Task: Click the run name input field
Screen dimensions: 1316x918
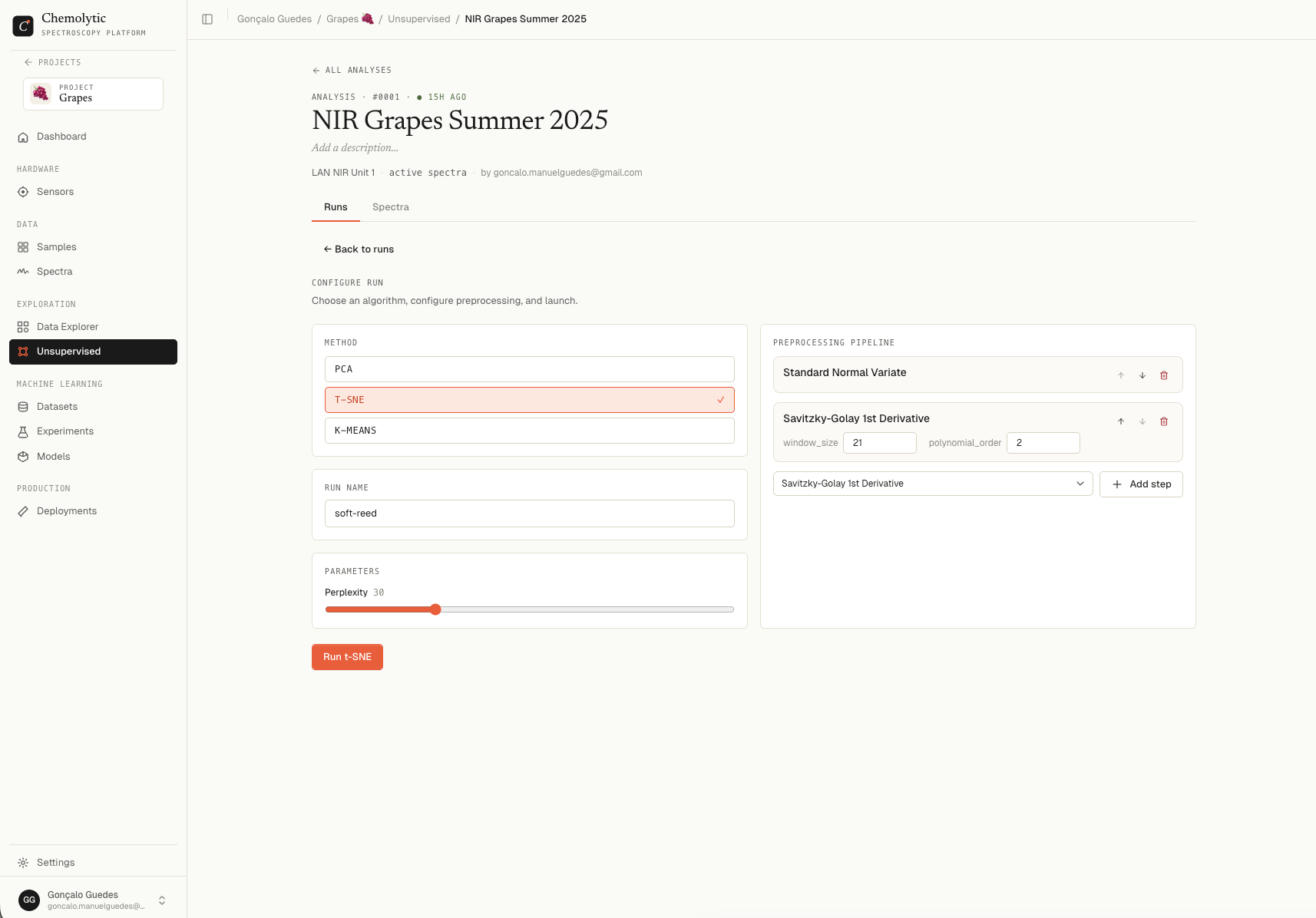Action: (530, 513)
